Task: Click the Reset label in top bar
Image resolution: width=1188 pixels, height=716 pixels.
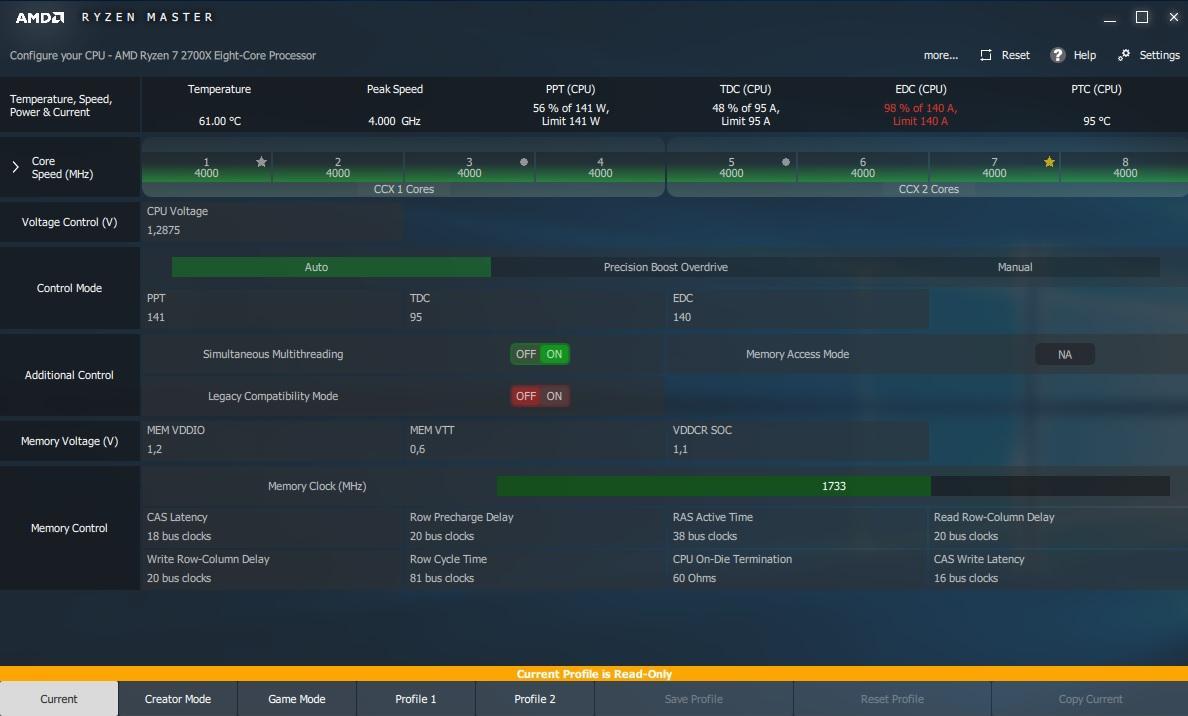Action: click(1015, 55)
